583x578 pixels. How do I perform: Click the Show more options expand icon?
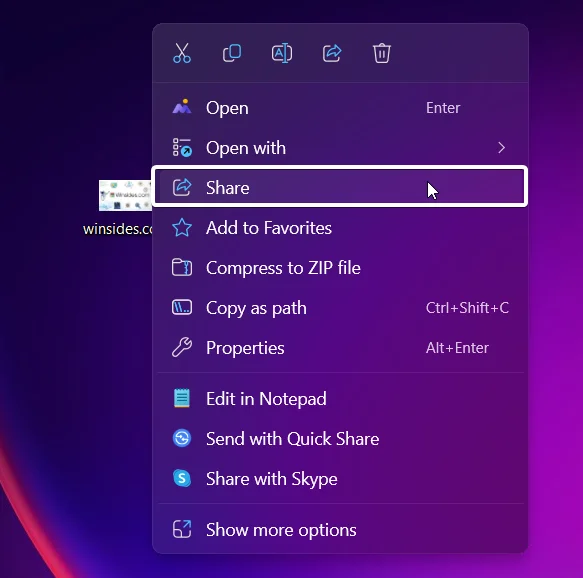point(182,529)
